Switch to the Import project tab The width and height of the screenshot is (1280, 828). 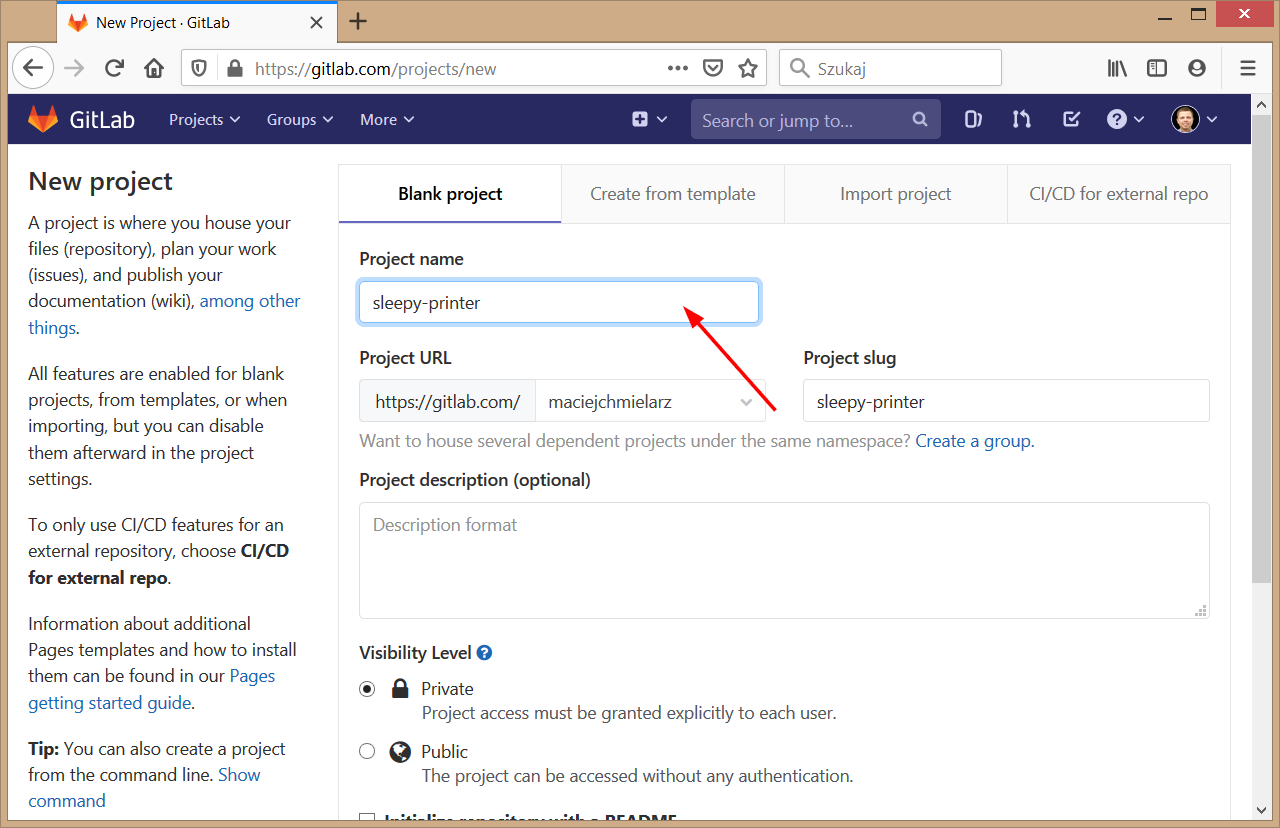(x=895, y=194)
